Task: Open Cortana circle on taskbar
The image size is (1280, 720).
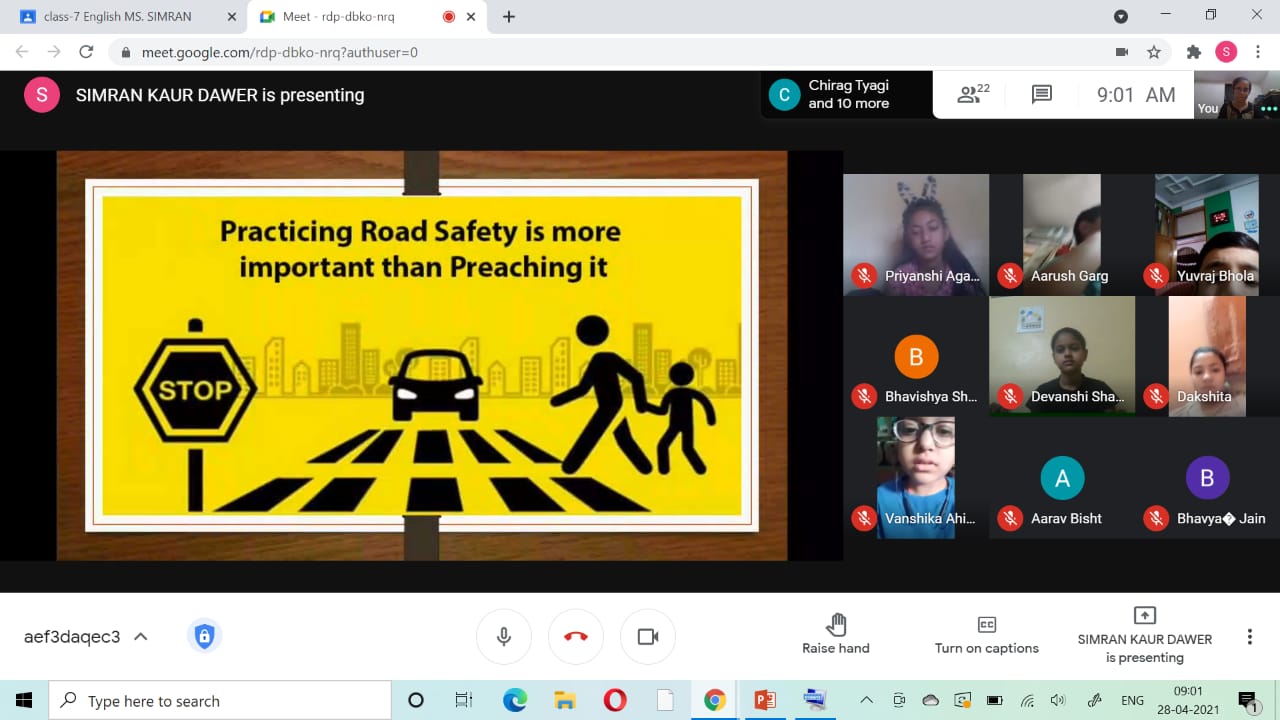Action: [416, 700]
